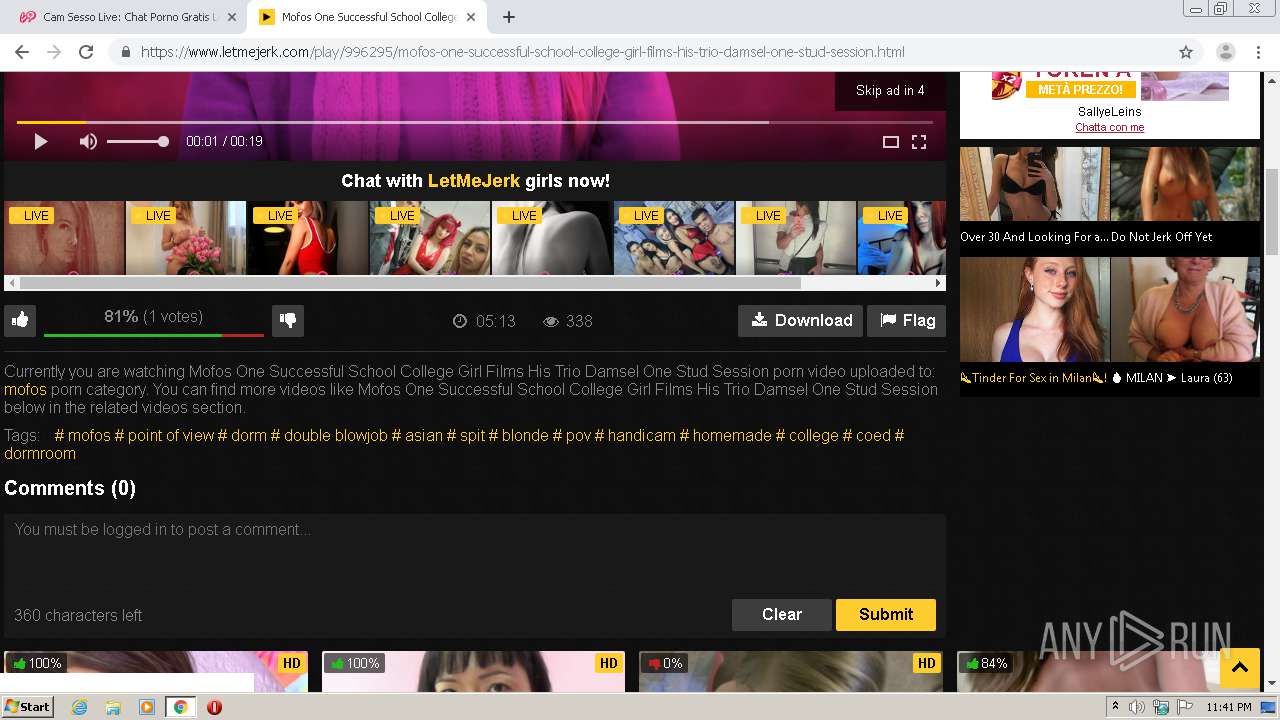Viewport: 1280px width, 720px height.
Task: Click the taskbar clock showing 11:41 PM
Action: coord(1229,707)
